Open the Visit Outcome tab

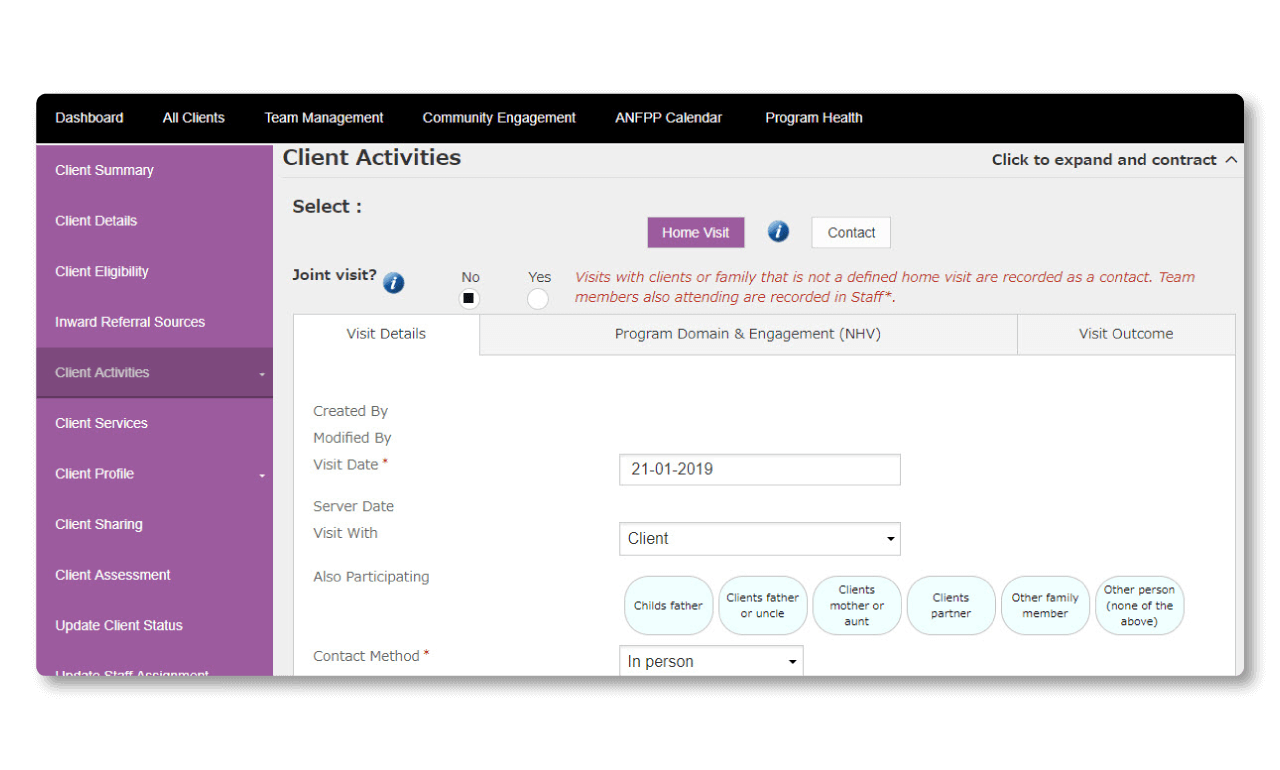tap(1125, 334)
